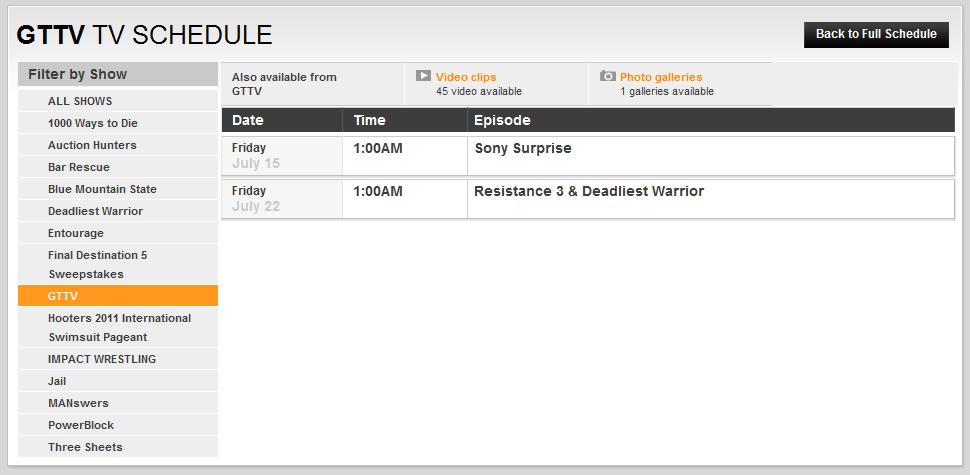Viewport: 970px width, 475px height.
Task: Choose MANswers from the show list
Action: (77, 403)
